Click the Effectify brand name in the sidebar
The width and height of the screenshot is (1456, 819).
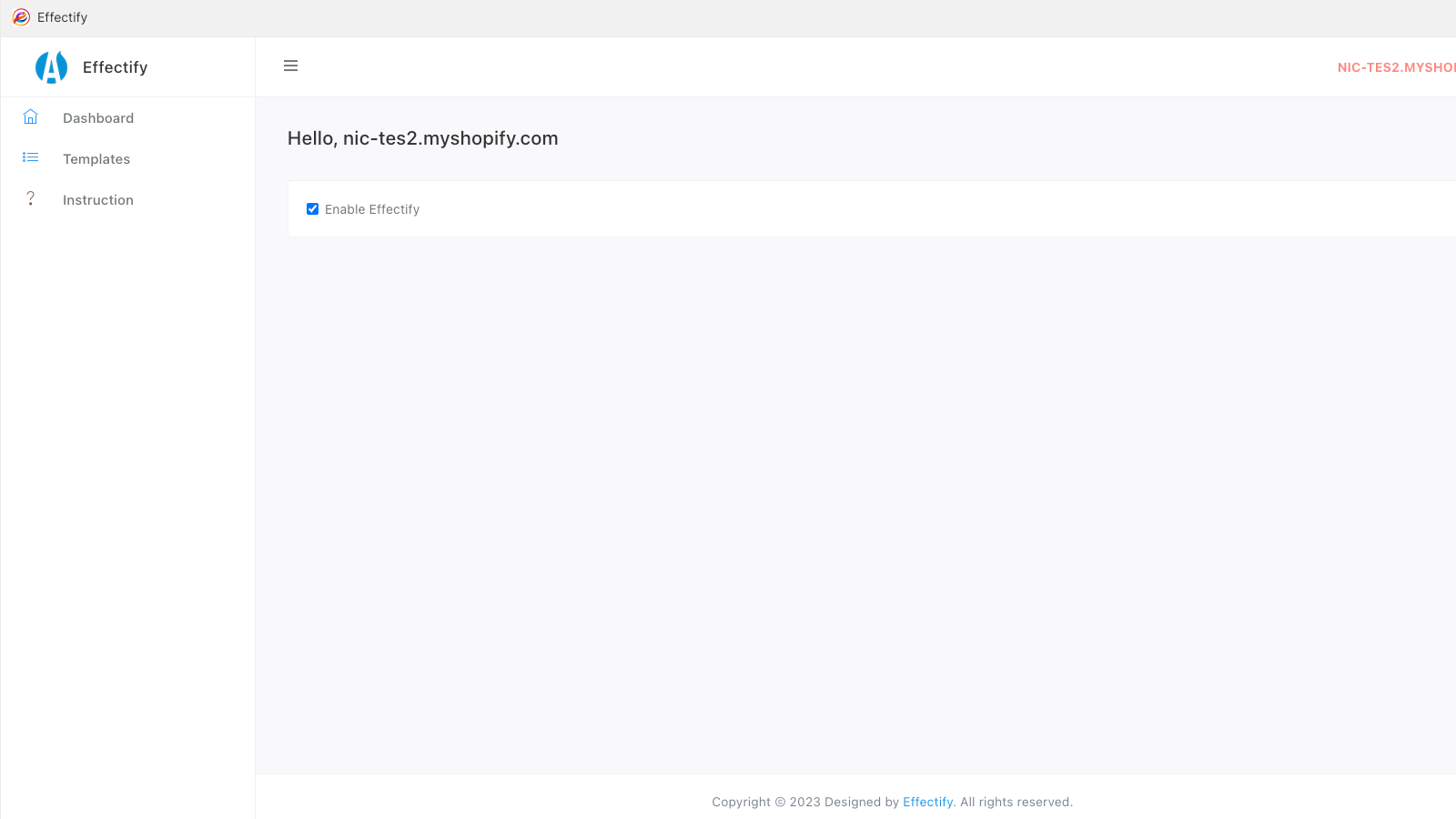[115, 67]
